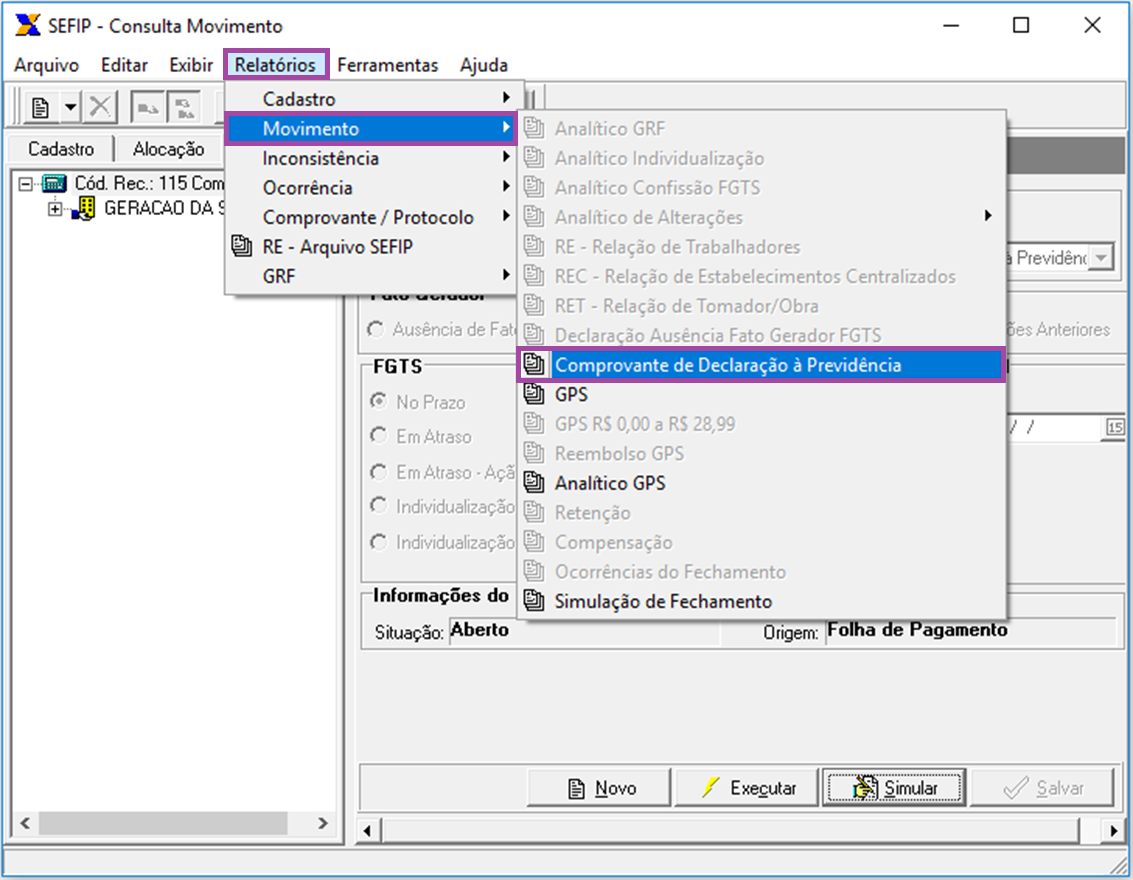Expand the GRF submenu
This screenshot has width=1133, height=880.
tap(371, 276)
